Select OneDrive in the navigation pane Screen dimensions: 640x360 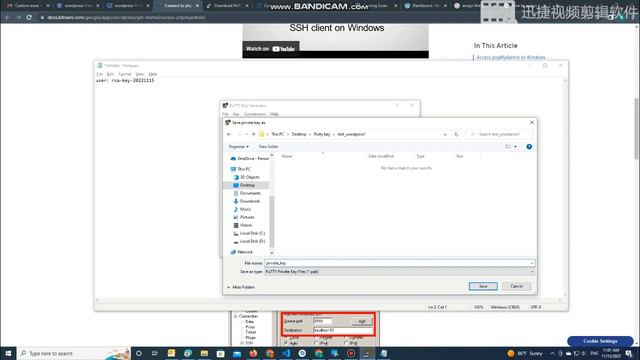249,158
